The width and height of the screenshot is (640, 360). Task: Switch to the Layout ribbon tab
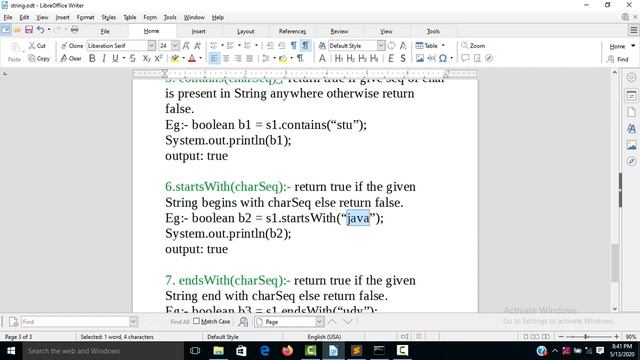[246, 31]
